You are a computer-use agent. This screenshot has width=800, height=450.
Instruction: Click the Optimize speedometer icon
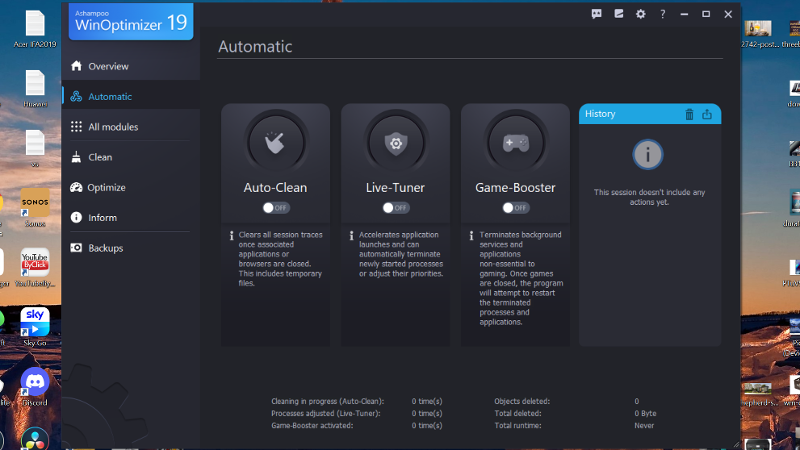[x=76, y=187]
